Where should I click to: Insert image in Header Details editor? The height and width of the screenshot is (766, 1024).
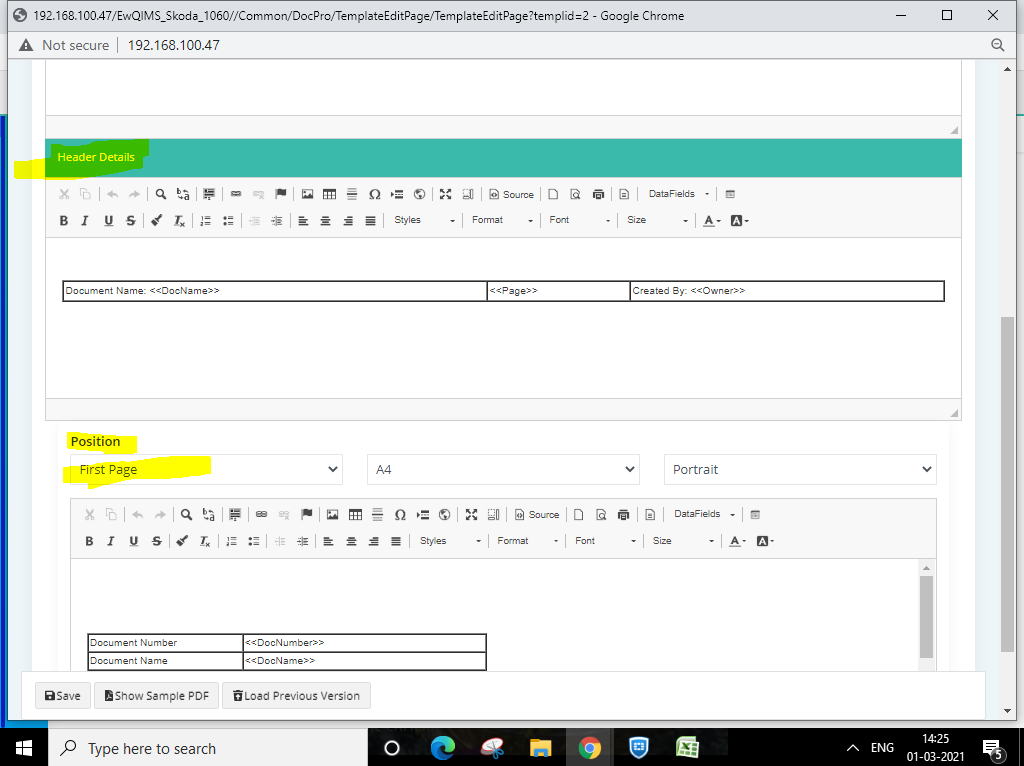(x=307, y=194)
